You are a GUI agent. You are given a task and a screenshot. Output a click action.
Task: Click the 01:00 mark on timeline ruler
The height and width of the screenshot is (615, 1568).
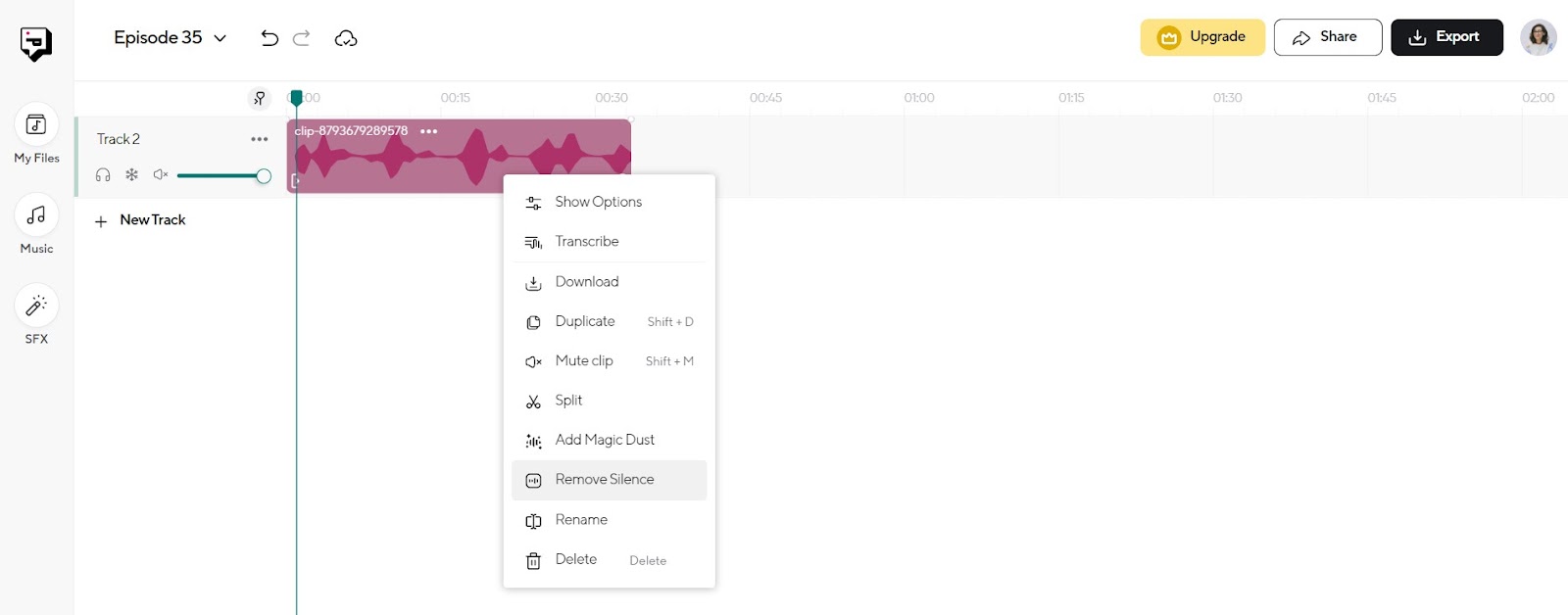tap(919, 98)
